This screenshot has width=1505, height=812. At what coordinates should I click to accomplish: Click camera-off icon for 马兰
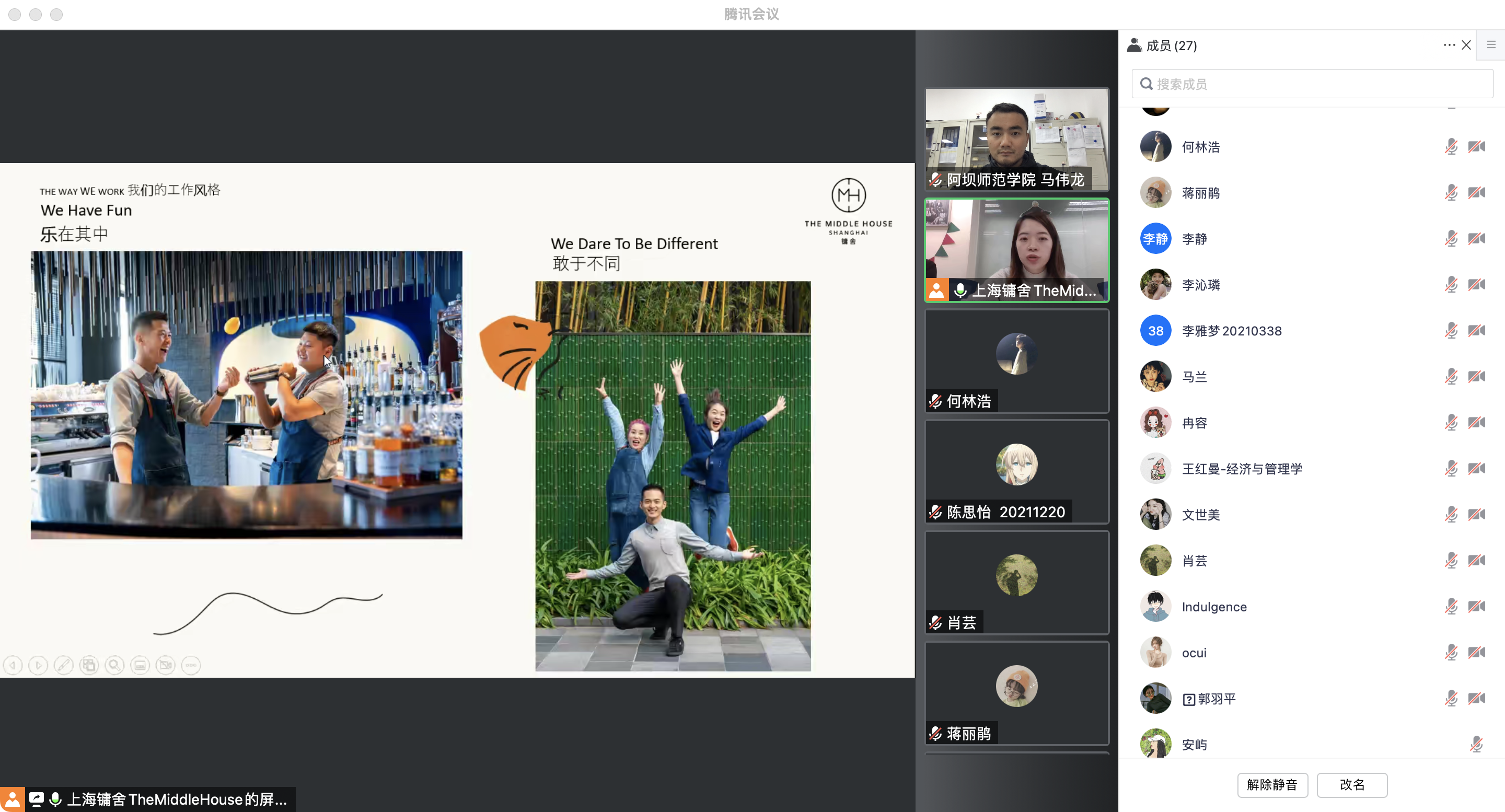point(1476,376)
